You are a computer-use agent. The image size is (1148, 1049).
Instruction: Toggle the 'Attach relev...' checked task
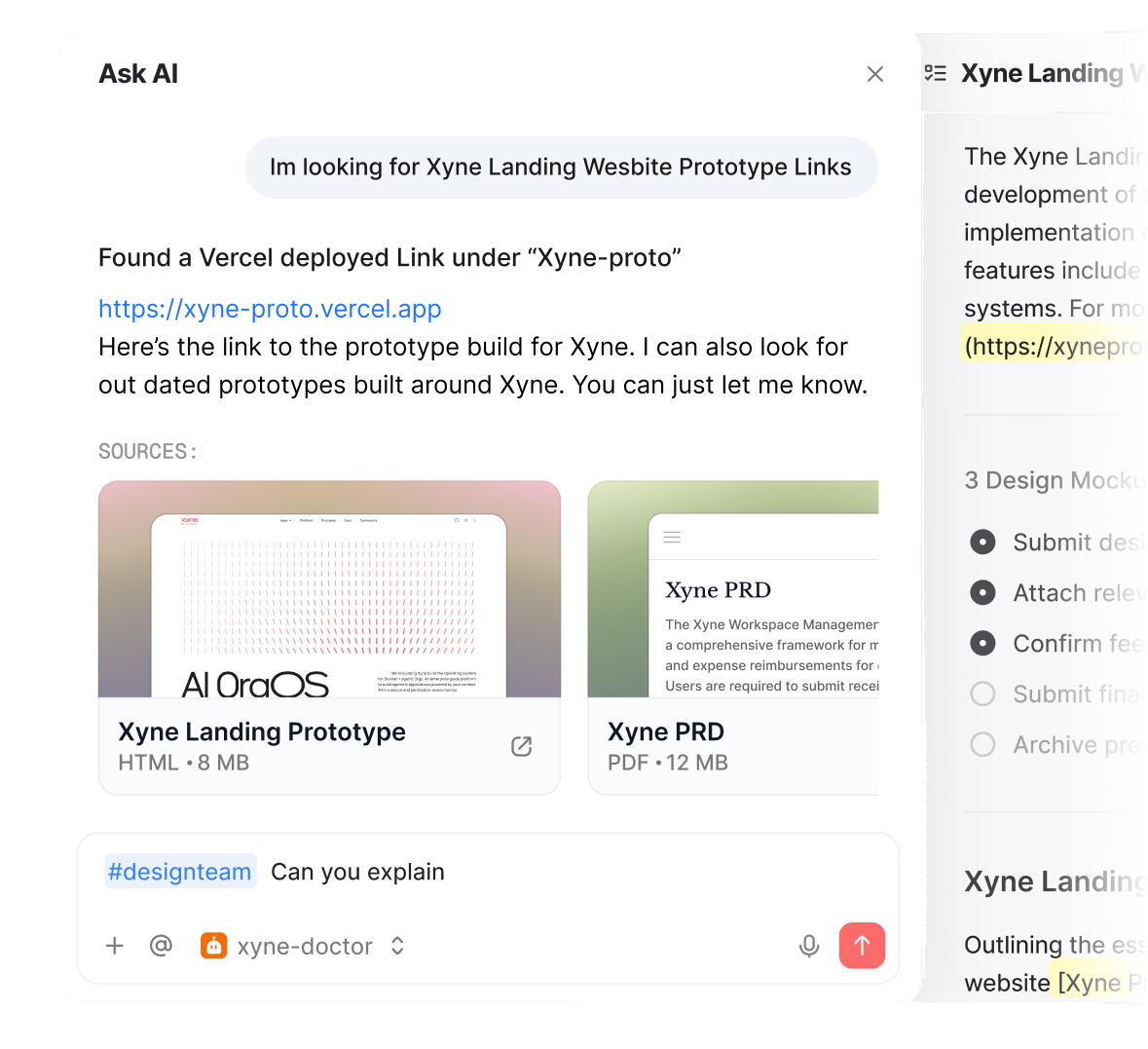pyautogui.click(x=982, y=592)
